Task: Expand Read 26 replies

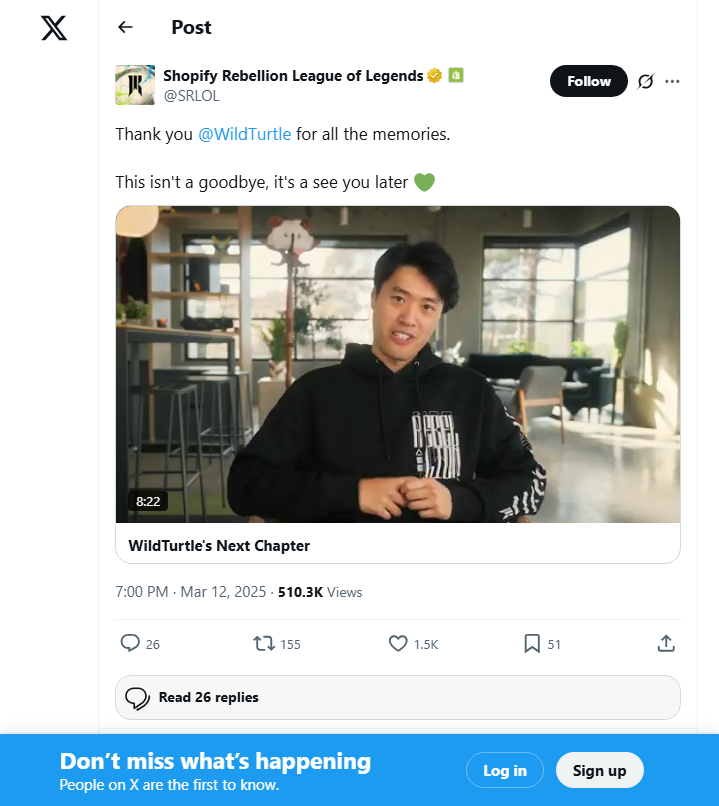Action: coord(397,697)
